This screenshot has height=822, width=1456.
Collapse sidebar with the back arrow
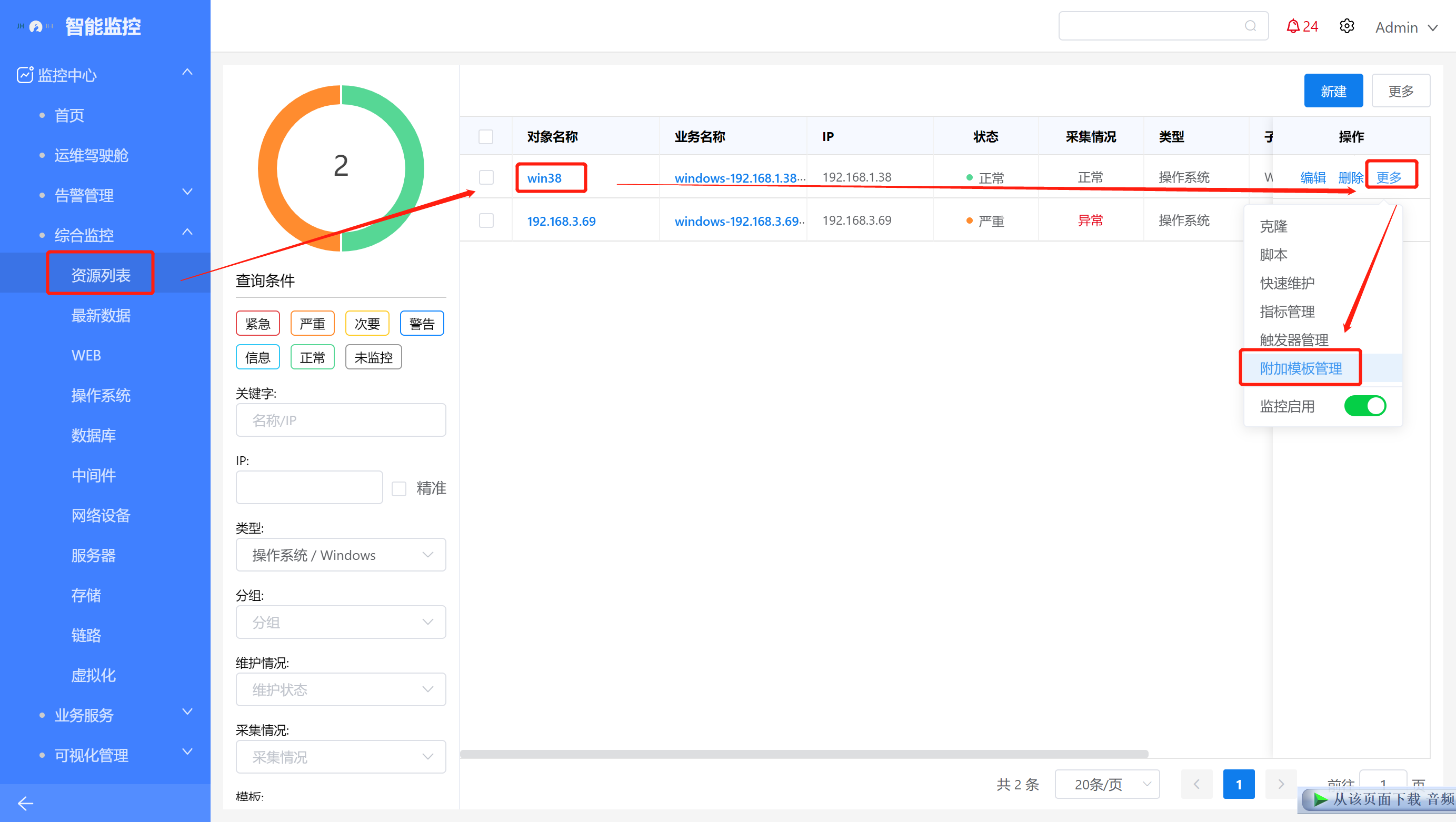[x=25, y=803]
